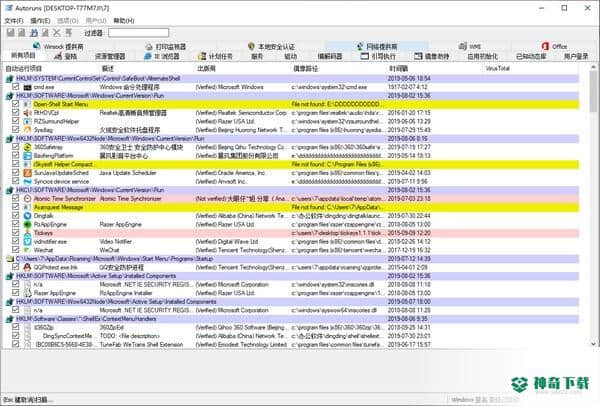Select the TuneFab WeTrans Shell Extension description
This screenshot has width=600, height=406.
pyautogui.click(x=141, y=344)
